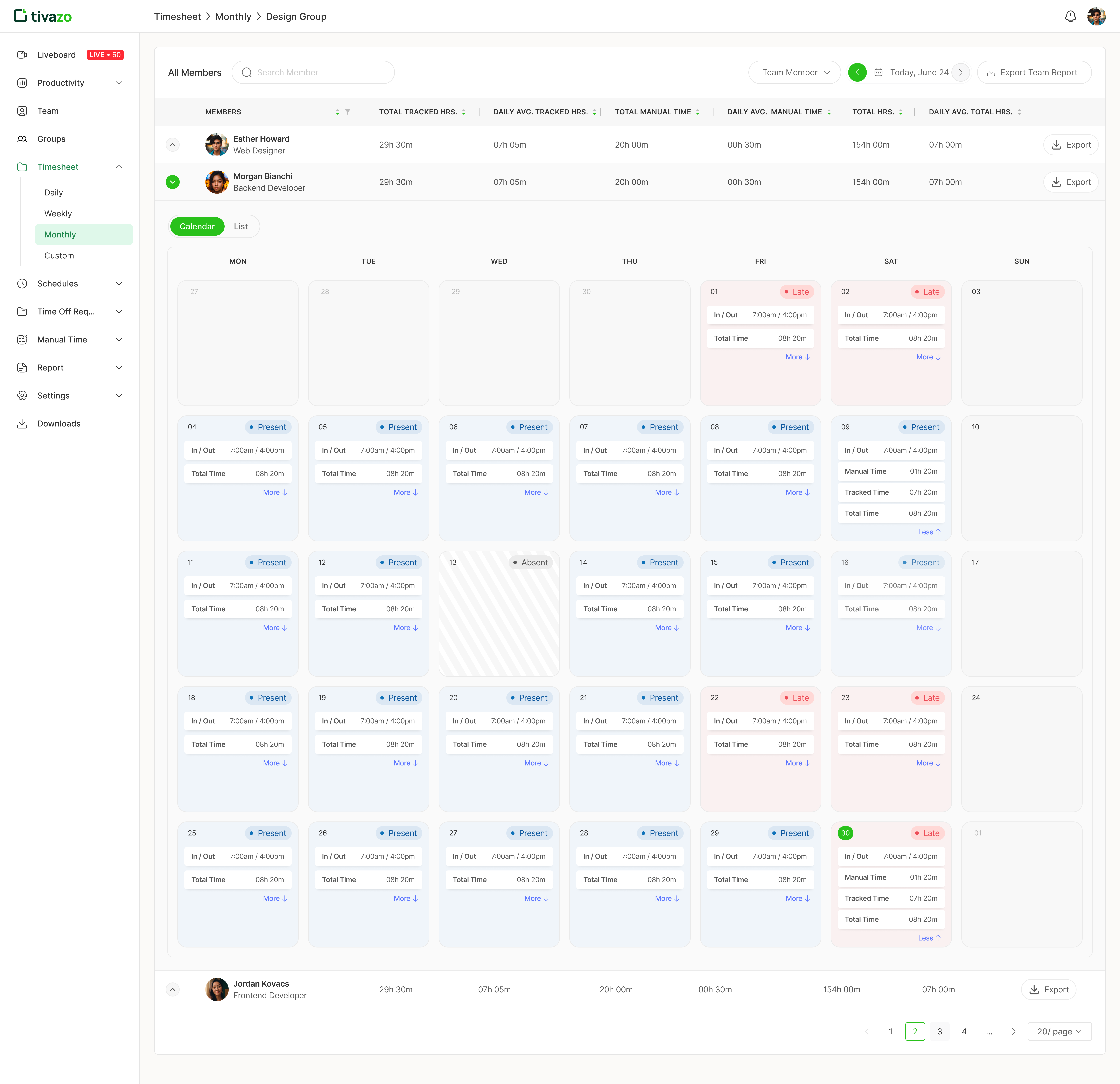Viewport: 1120px width, 1084px height.
Task: Click the notification bell icon
Action: (x=1070, y=17)
